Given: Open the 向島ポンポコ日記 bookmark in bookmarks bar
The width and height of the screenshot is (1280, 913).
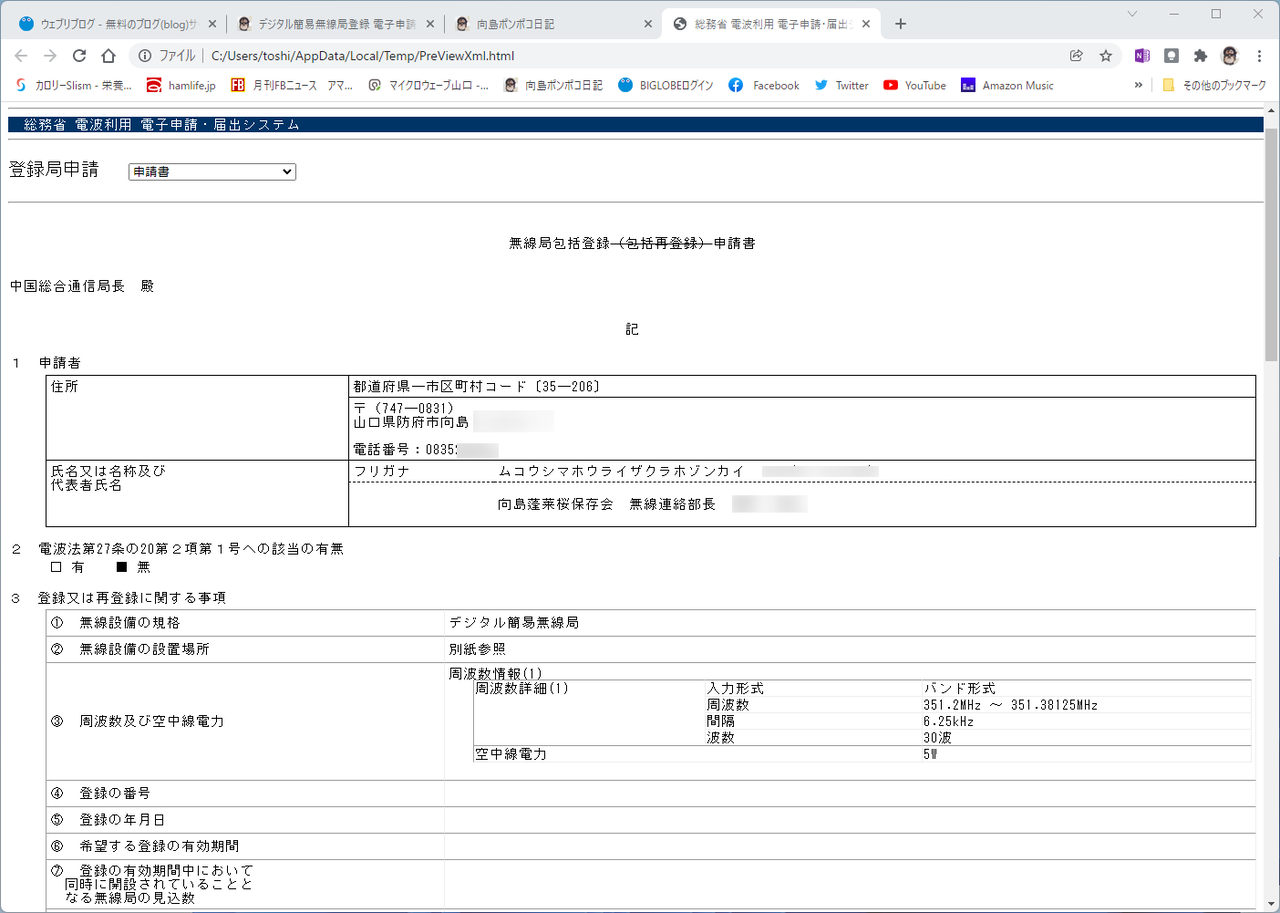Looking at the screenshot, I should pyautogui.click(x=553, y=86).
